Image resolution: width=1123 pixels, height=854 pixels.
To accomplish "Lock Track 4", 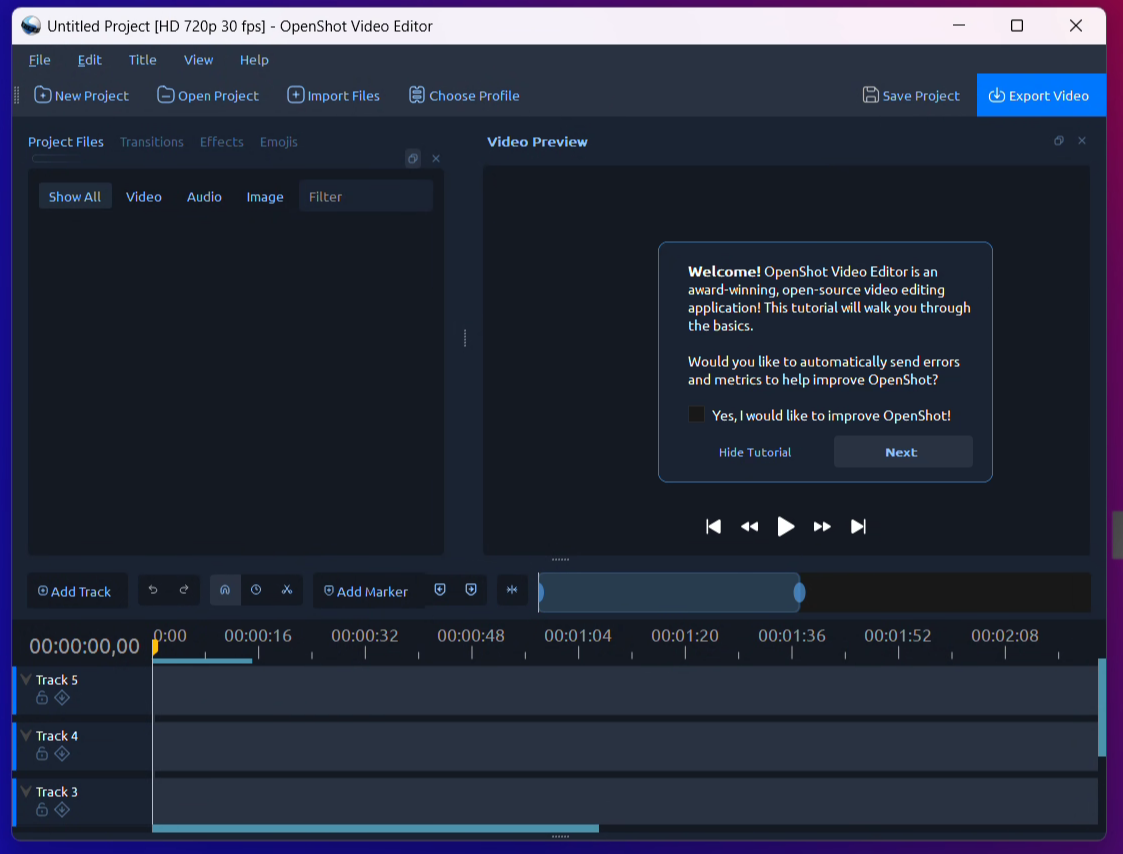I will click(42, 754).
